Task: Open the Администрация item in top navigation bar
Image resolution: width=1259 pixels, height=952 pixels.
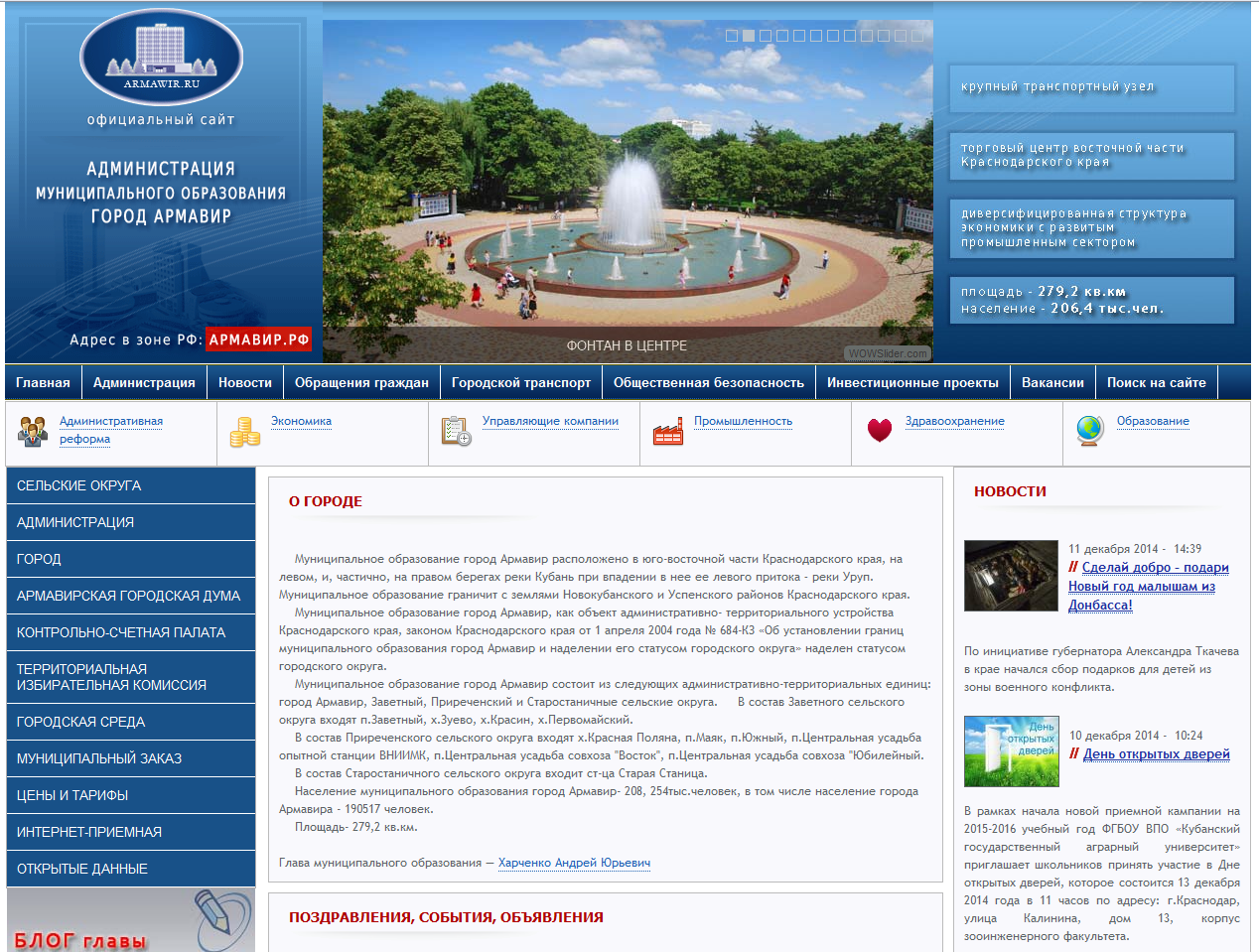Action: [x=144, y=382]
